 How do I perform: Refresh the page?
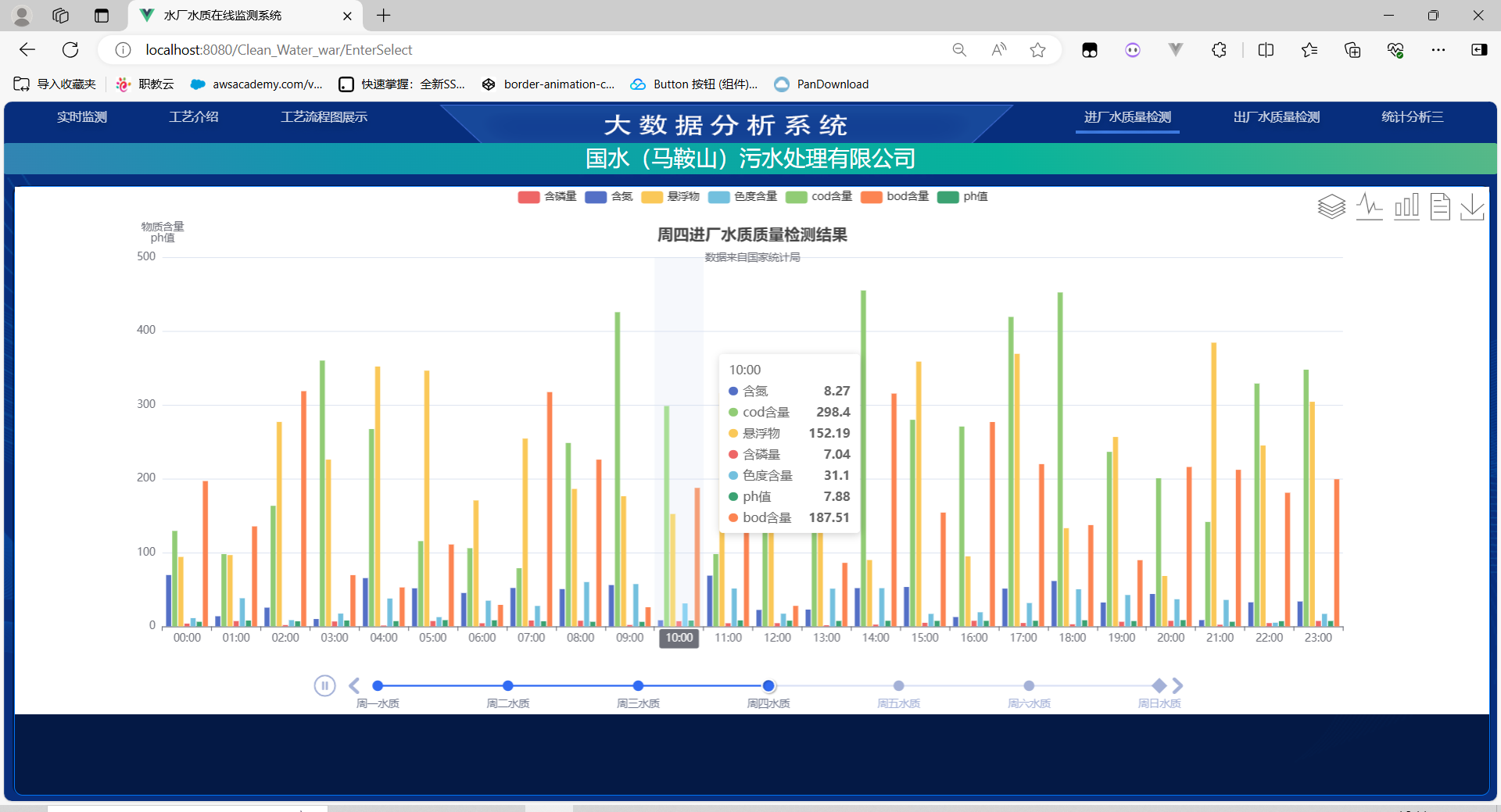point(70,50)
